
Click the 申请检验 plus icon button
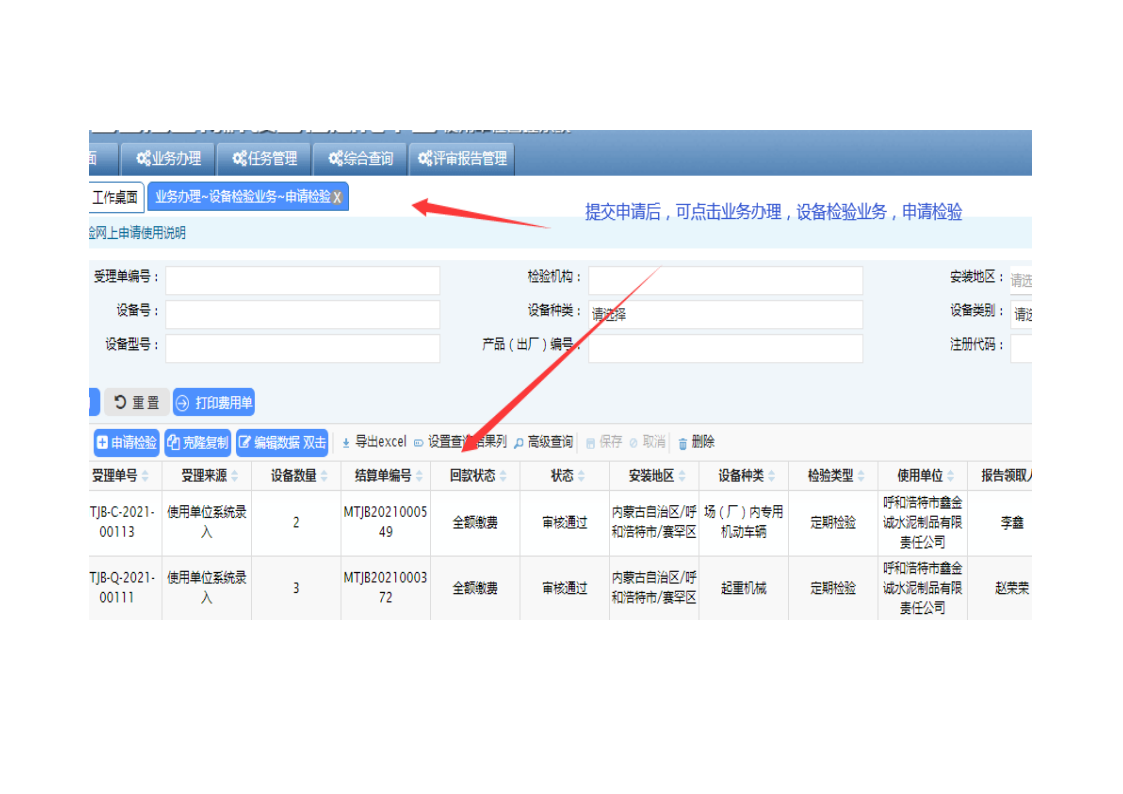[126, 443]
